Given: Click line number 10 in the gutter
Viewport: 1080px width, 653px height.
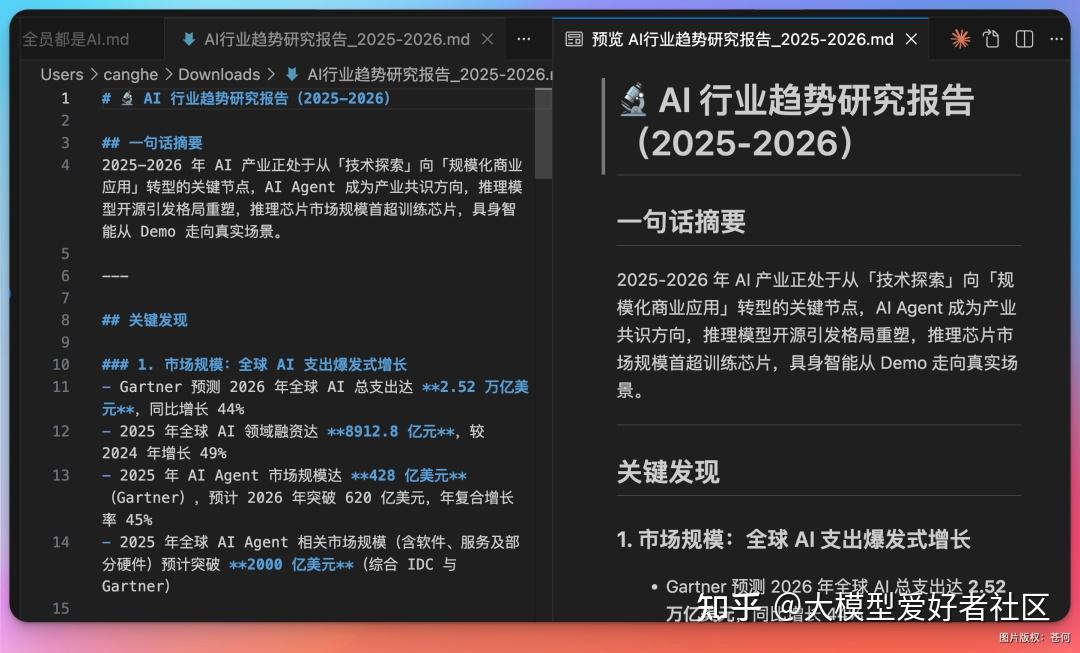Looking at the screenshot, I should point(61,364).
